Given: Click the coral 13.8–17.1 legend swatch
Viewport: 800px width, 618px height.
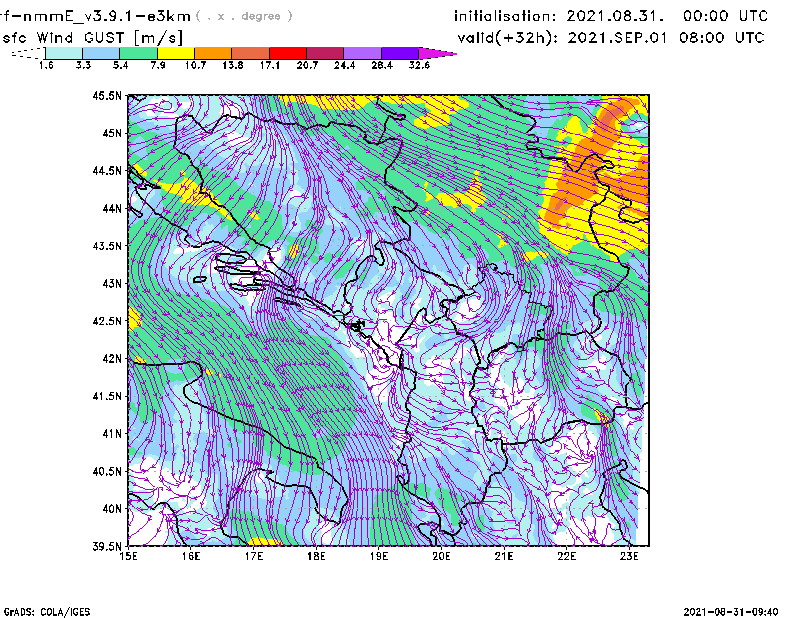Looking at the screenshot, I should [251, 53].
